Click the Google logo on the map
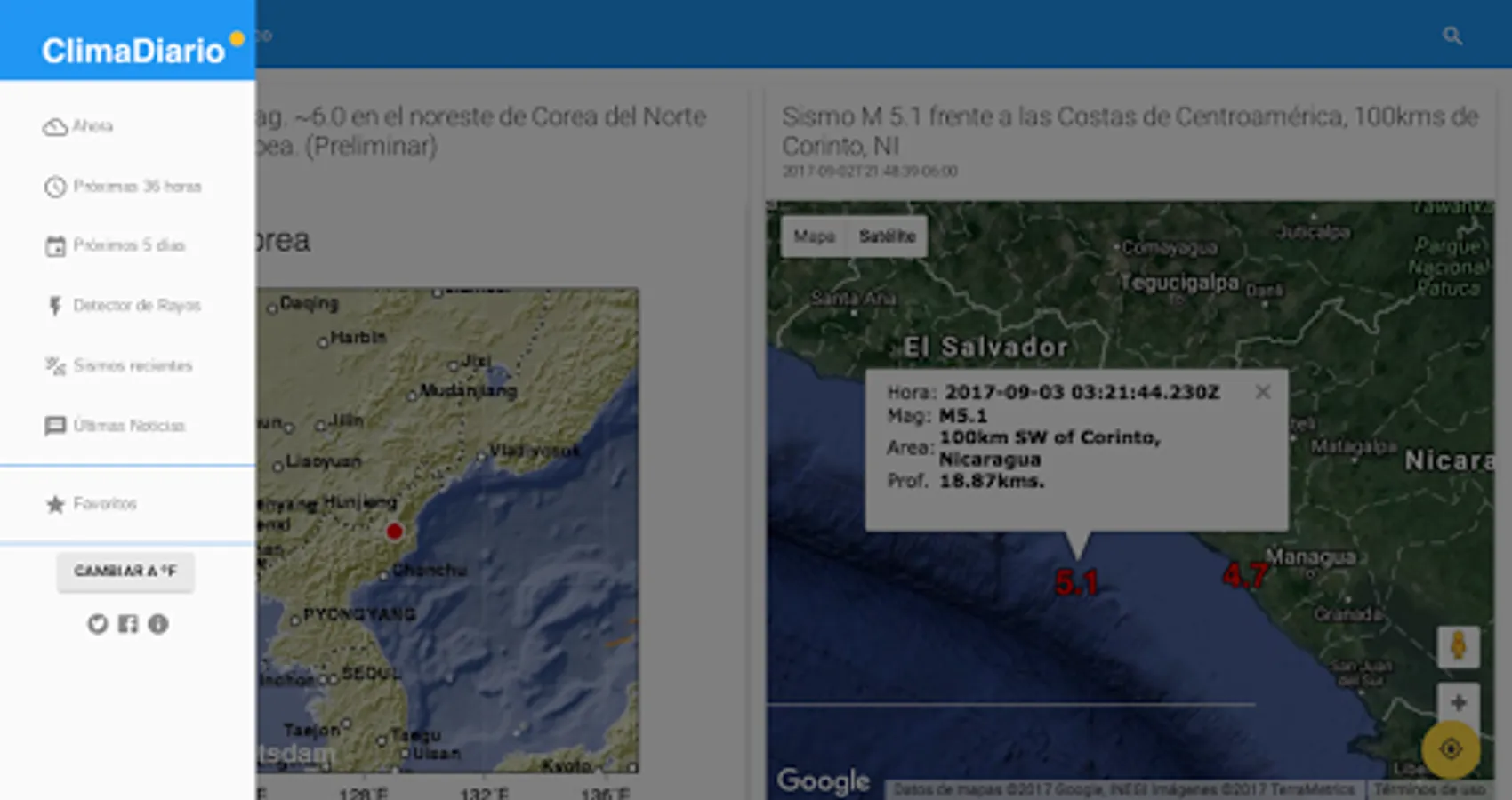This screenshot has height=800, width=1512. [x=823, y=780]
